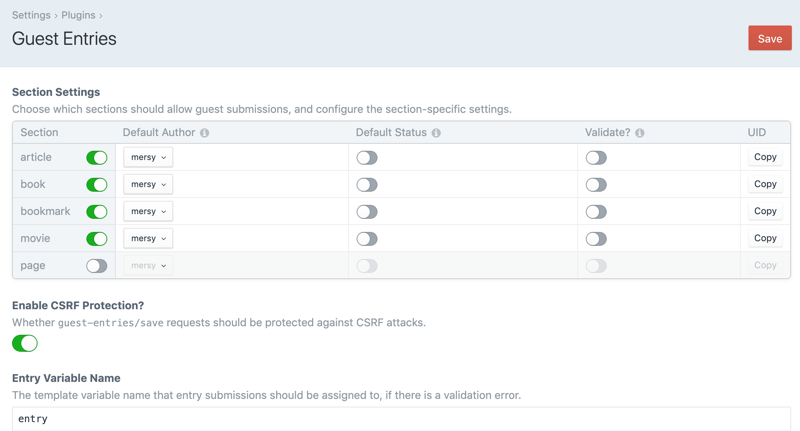Click the info icon beside Validate?
Image resolution: width=800 pixels, height=431 pixels.
coord(640,133)
